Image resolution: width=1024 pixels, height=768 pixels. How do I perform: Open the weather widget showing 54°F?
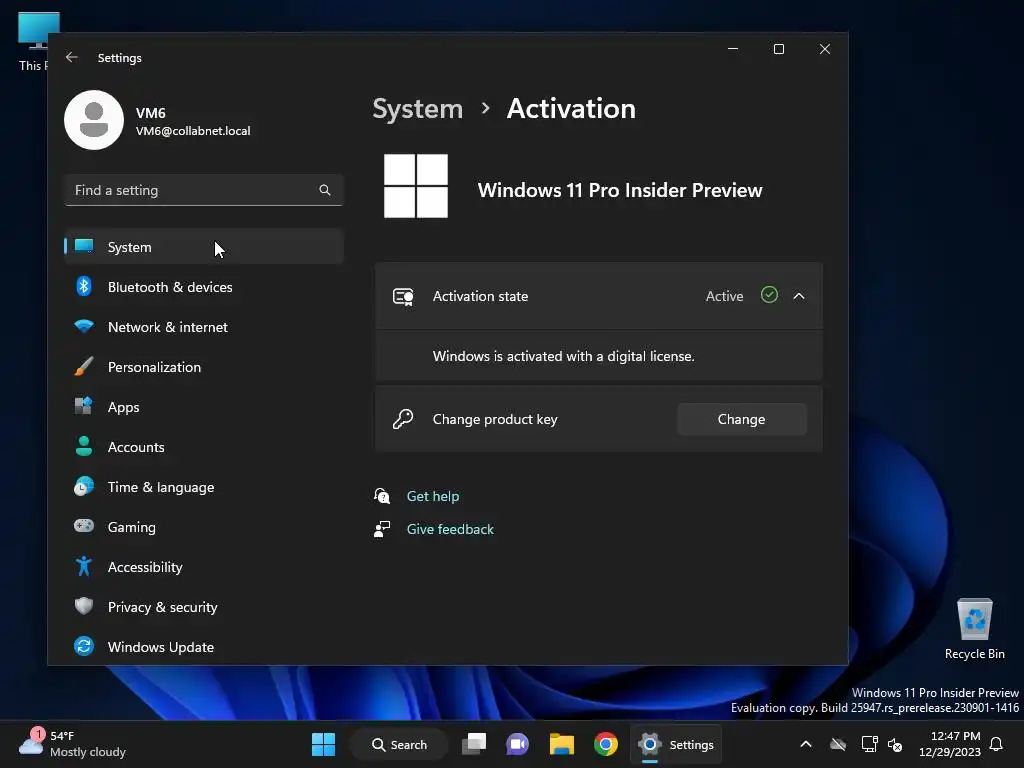[x=72, y=744]
